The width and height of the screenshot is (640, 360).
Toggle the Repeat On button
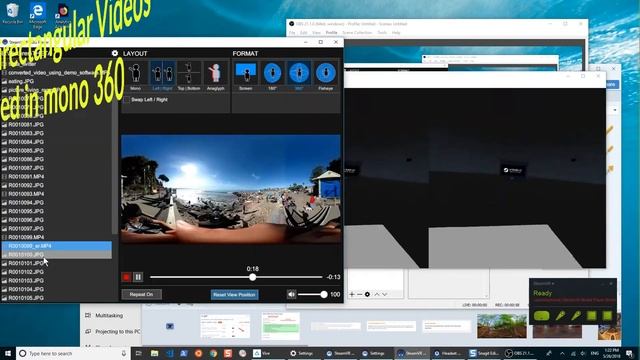pyautogui.click(x=141, y=294)
